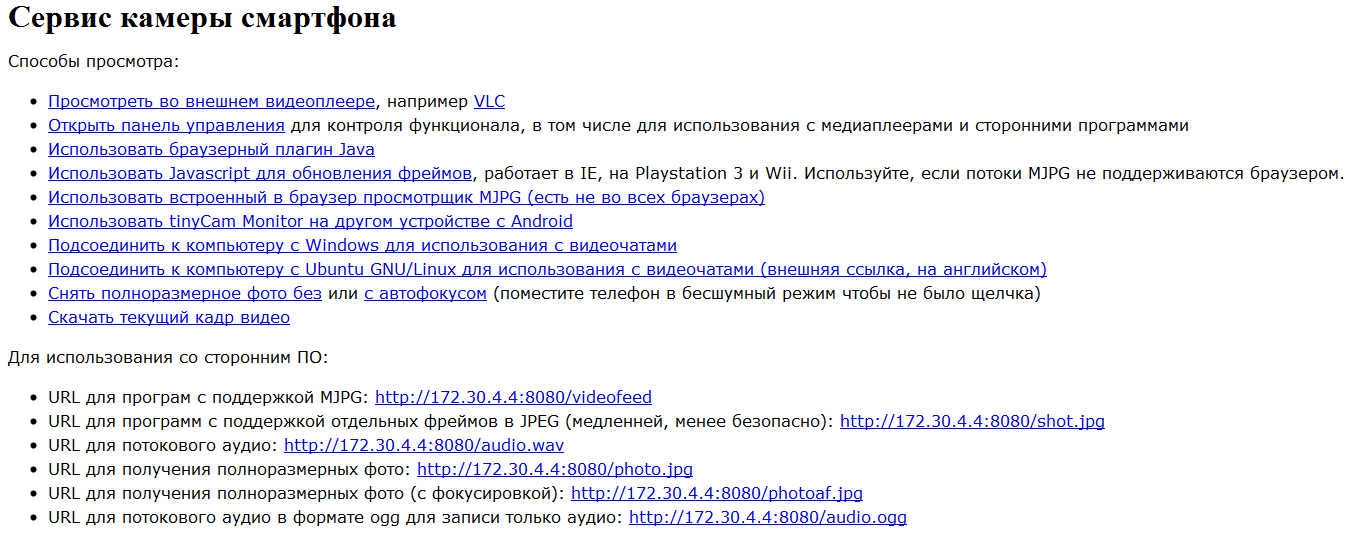Select 'Использовать браузерный плагин Java' link
Screen dimensions: 1351x542
point(211,149)
